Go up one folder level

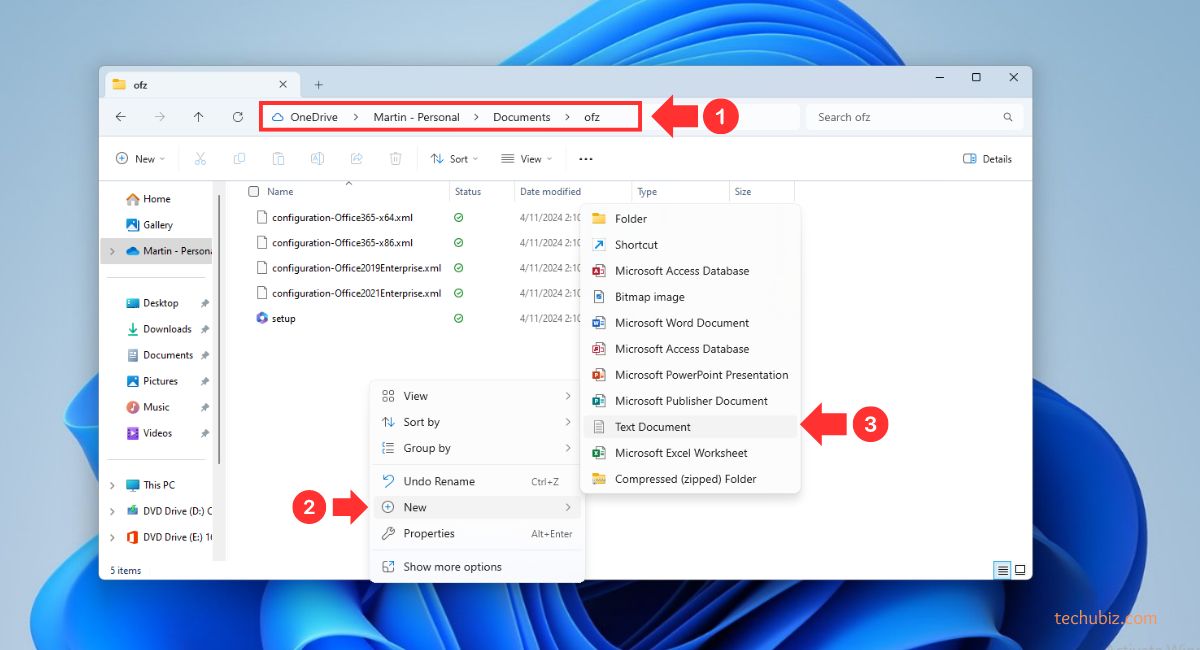click(199, 117)
